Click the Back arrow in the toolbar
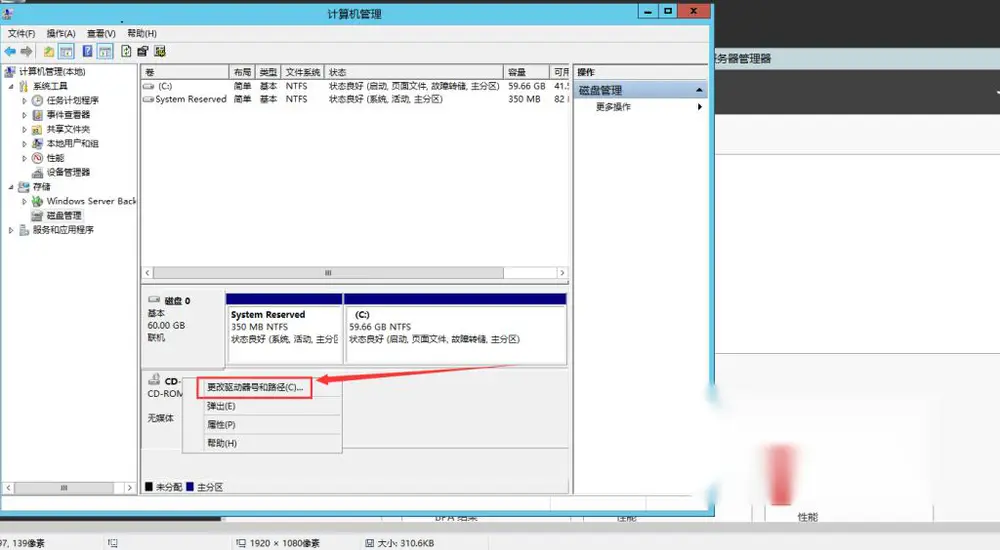This screenshot has width=1000, height=550. (x=10, y=52)
